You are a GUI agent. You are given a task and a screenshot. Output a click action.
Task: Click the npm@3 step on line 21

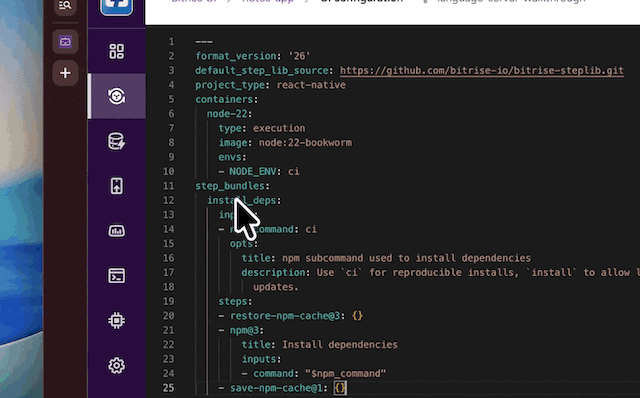coord(244,330)
